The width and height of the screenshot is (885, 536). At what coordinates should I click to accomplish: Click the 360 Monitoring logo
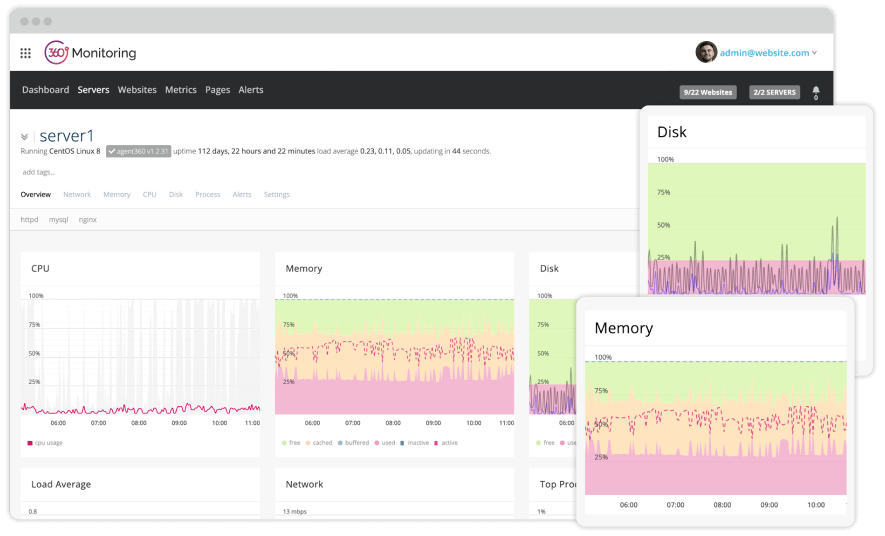coord(90,53)
